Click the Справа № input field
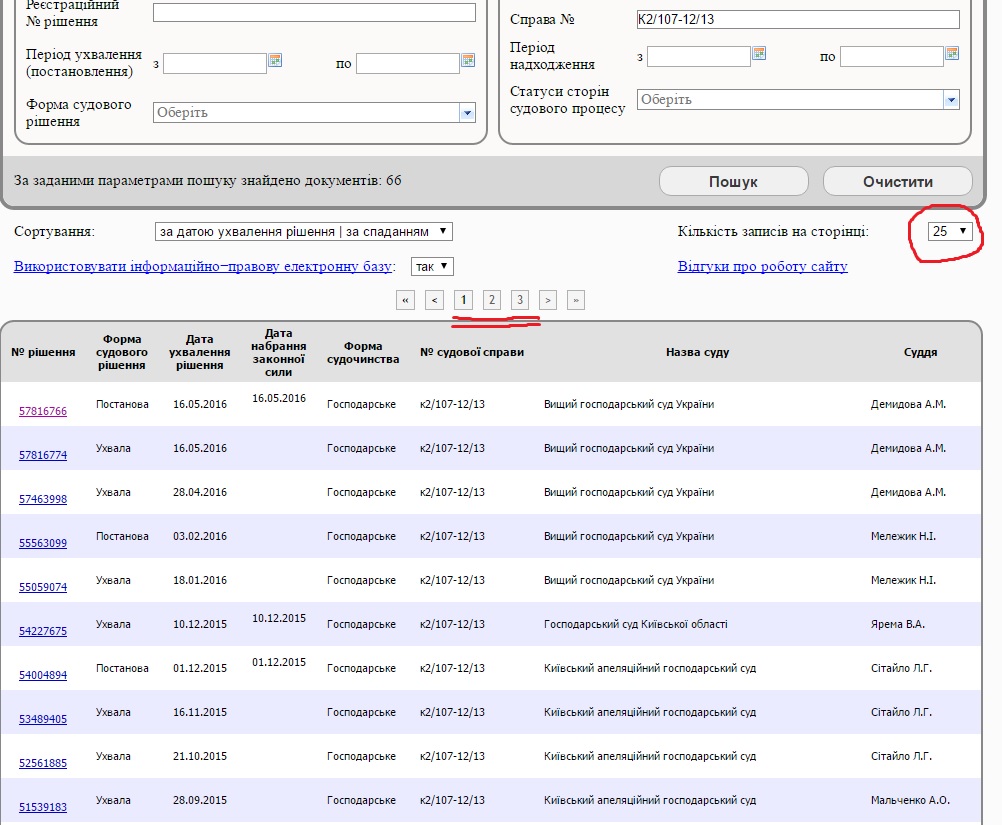Image resolution: width=1002 pixels, height=825 pixels. (x=797, y=20)
